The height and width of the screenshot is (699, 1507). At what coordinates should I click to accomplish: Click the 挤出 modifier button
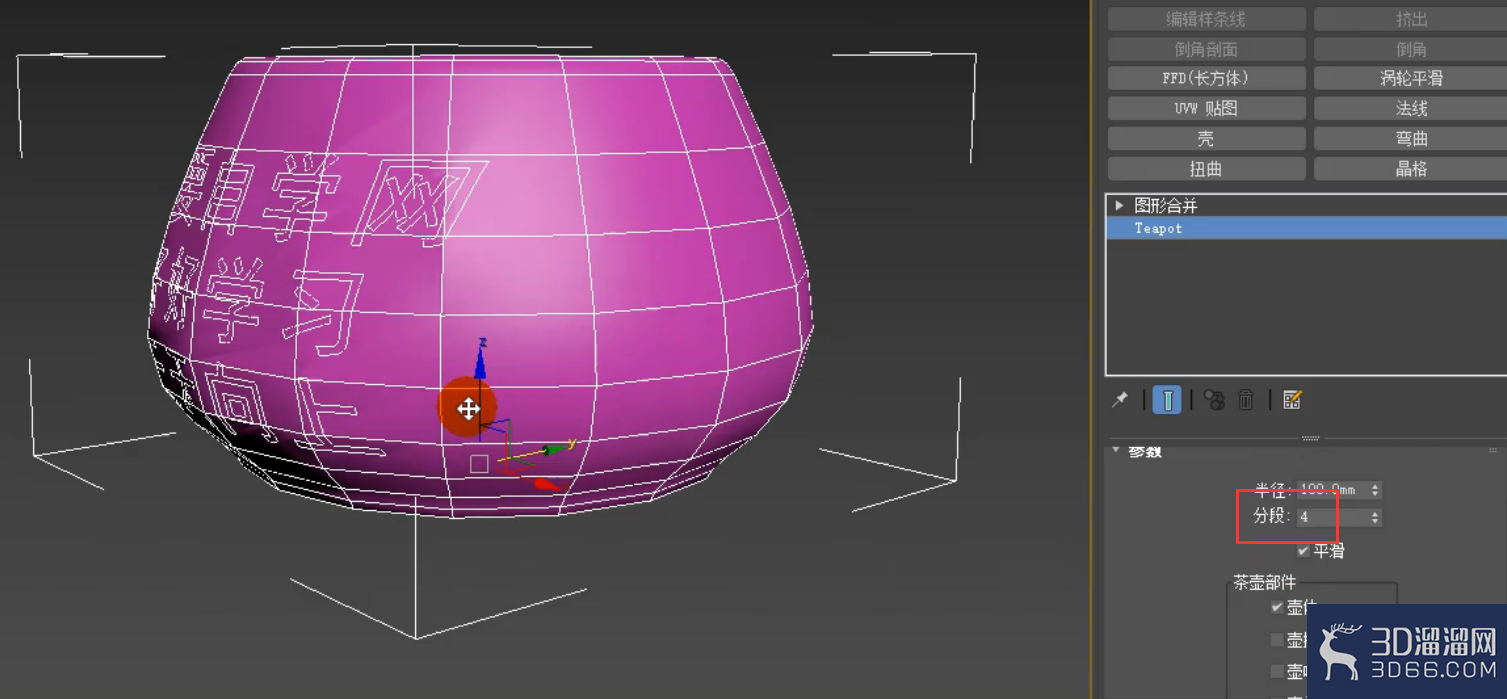(x=1412, y=20)
